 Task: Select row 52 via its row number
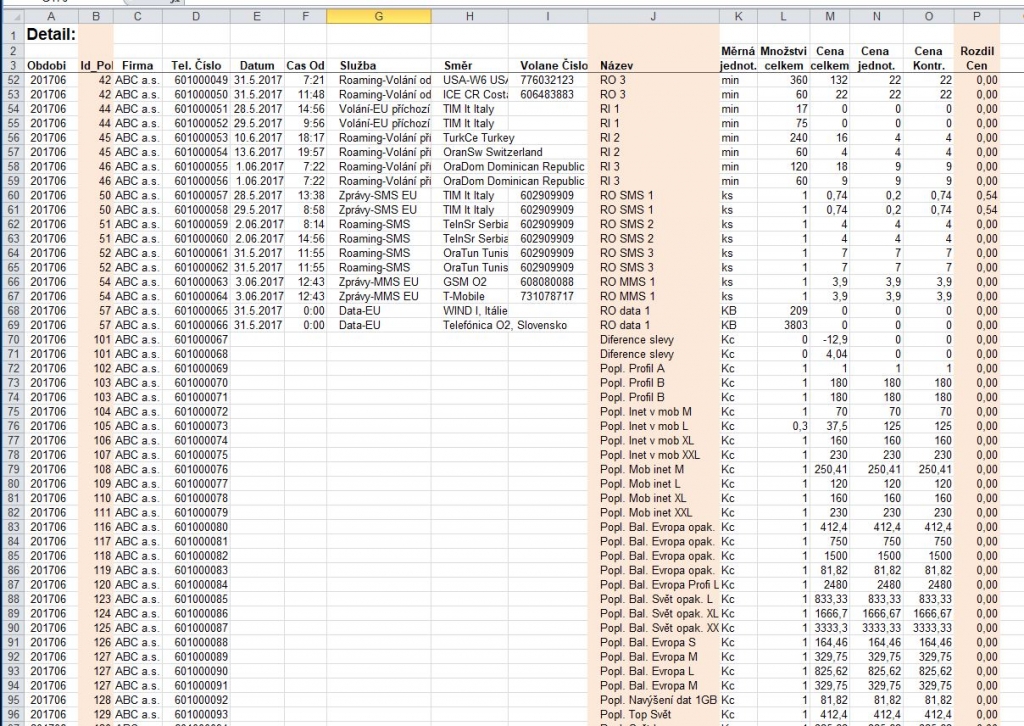(12, 80)
